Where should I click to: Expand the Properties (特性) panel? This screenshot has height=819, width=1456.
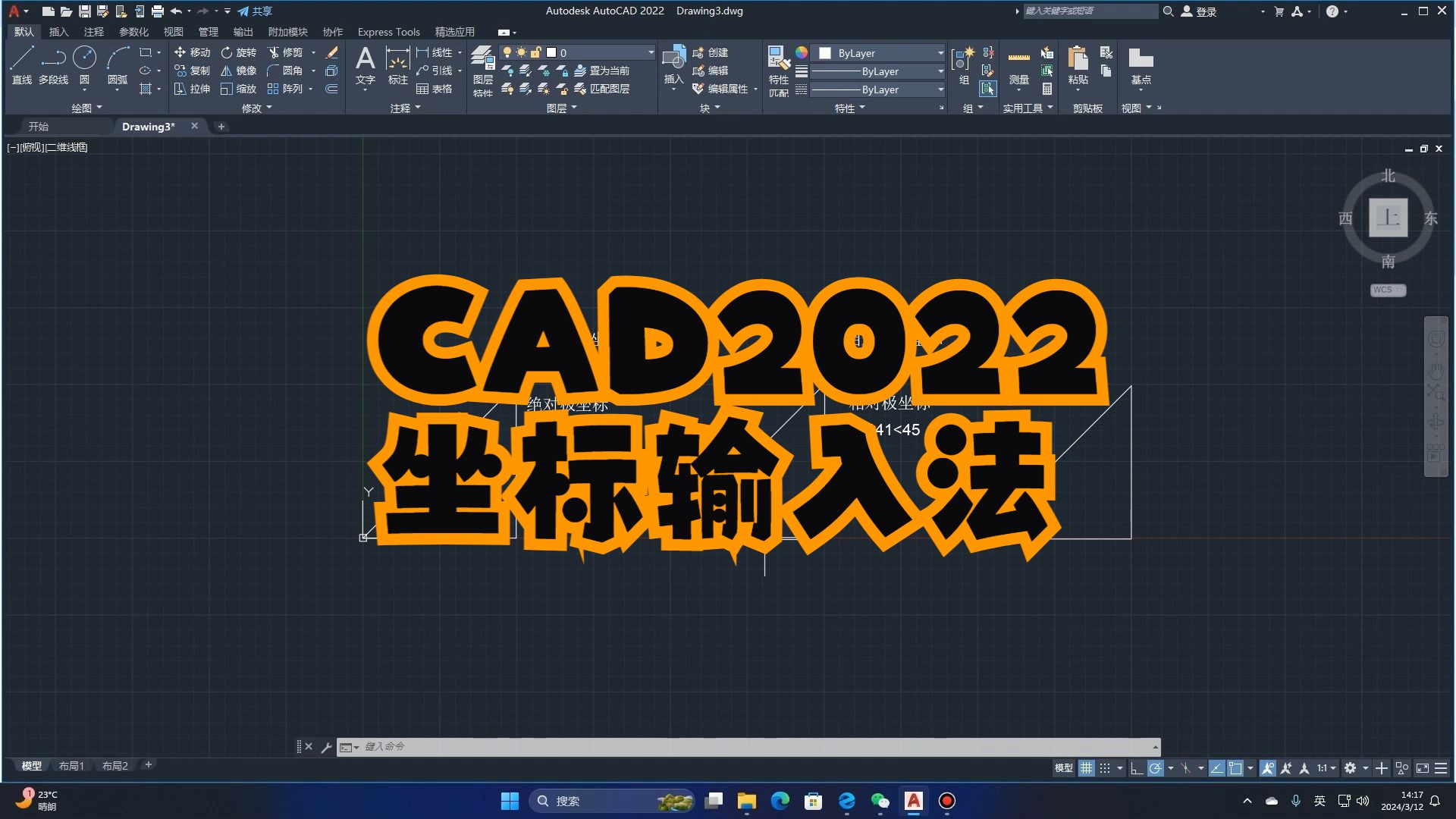(x=849, y=108)
